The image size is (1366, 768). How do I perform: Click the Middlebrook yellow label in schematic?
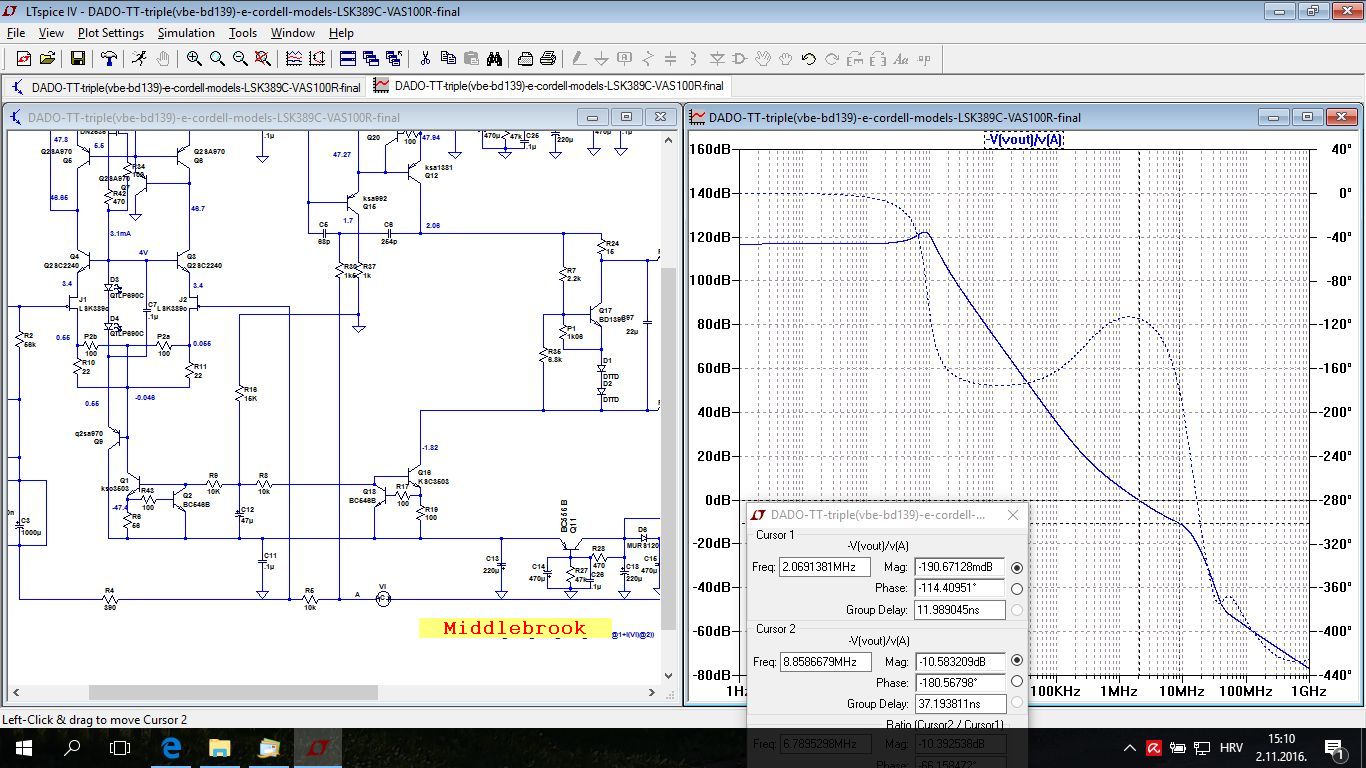[x=515, y=628]
